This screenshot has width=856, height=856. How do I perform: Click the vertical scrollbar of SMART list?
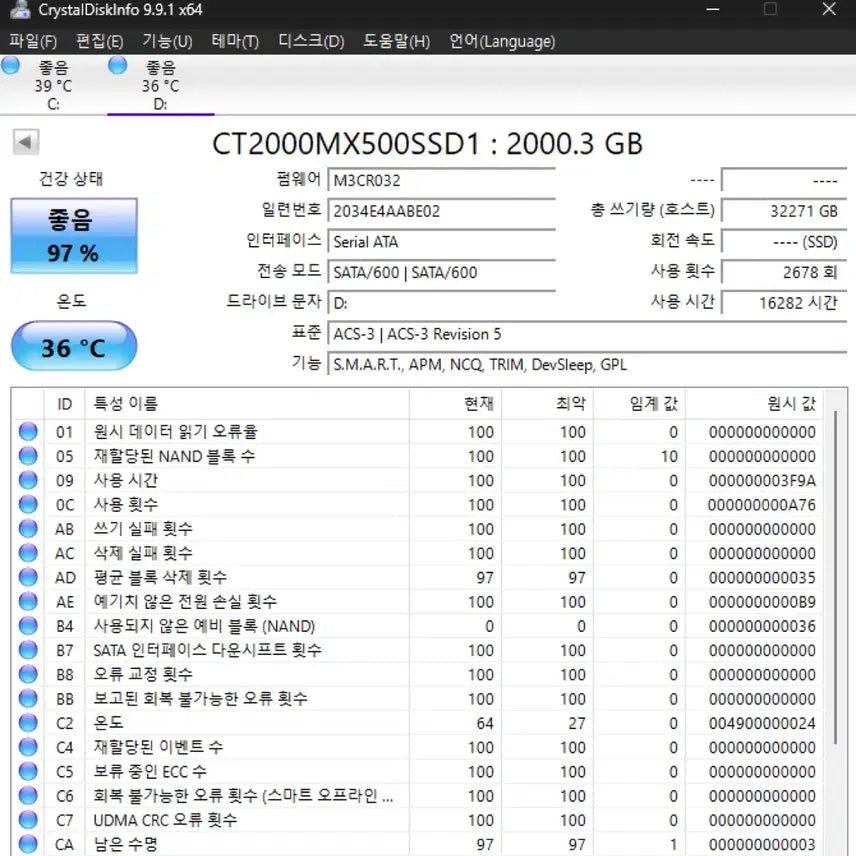[835, 578]
